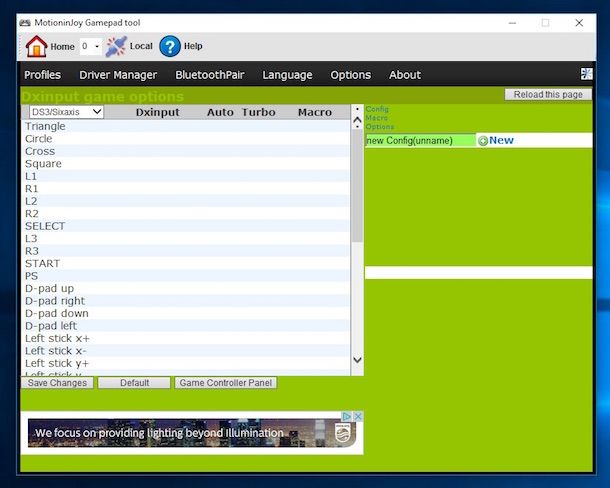Image resolution: width=610 pixels, height=488 pixels.
Task: Open the Game Controller Panel button
Action: point(226,383)
